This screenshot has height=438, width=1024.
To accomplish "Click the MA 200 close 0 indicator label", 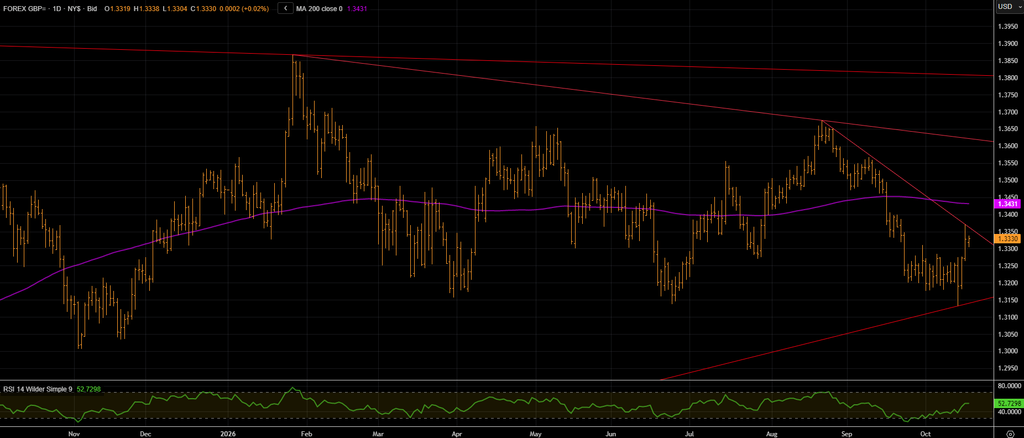I will pyautogui.click(x=321, y=8).
